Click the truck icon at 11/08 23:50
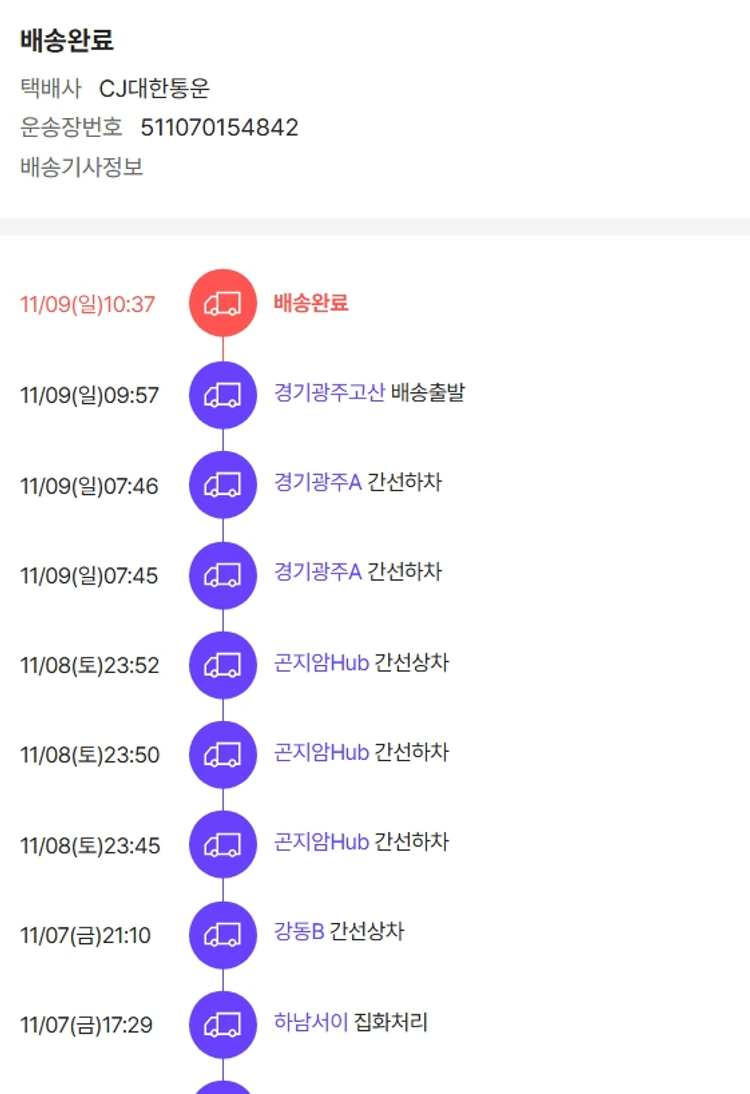 pyautogui.click(x=222, y=755)
